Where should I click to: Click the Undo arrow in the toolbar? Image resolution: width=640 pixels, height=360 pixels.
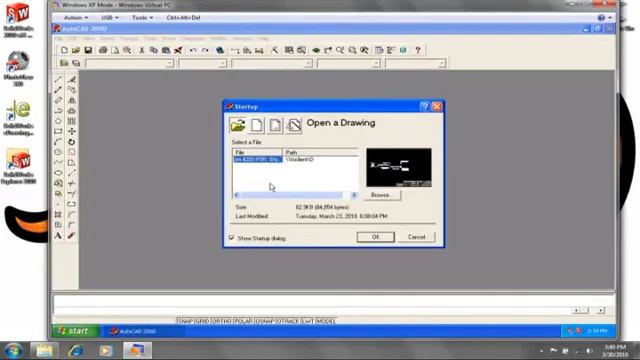click(193, 50)
